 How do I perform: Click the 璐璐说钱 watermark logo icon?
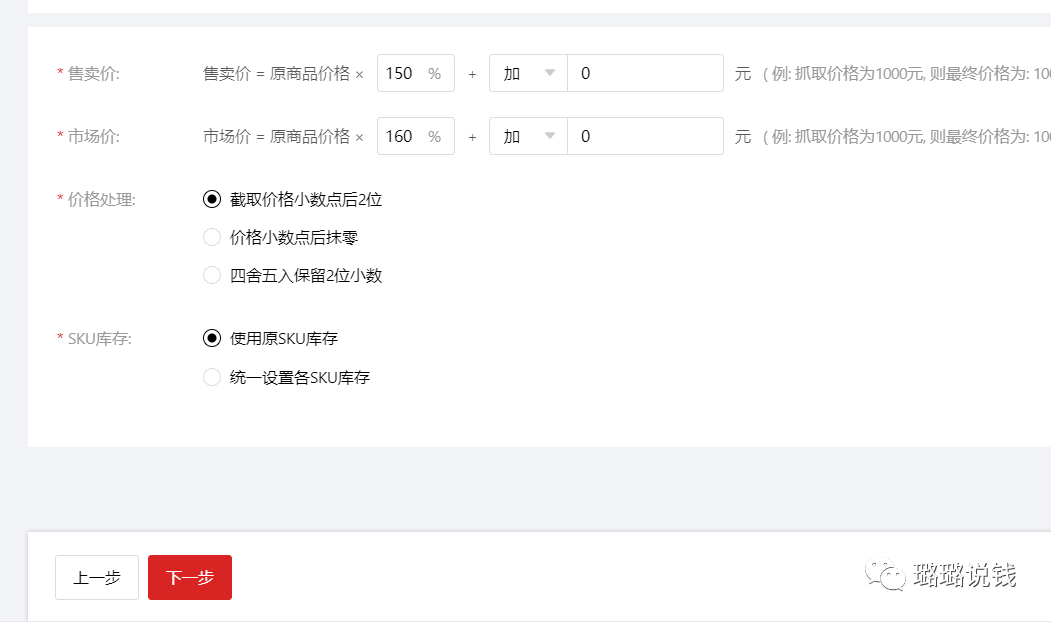[x=883, y=572]
